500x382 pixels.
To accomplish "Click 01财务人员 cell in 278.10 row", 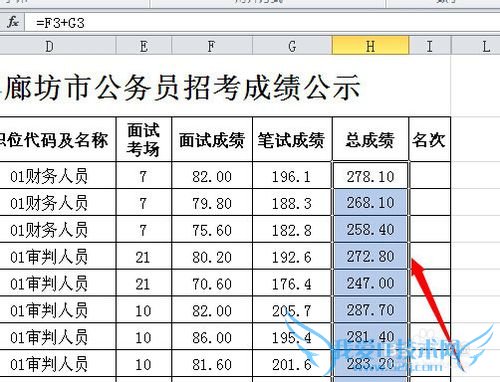I will pos(58,176).
